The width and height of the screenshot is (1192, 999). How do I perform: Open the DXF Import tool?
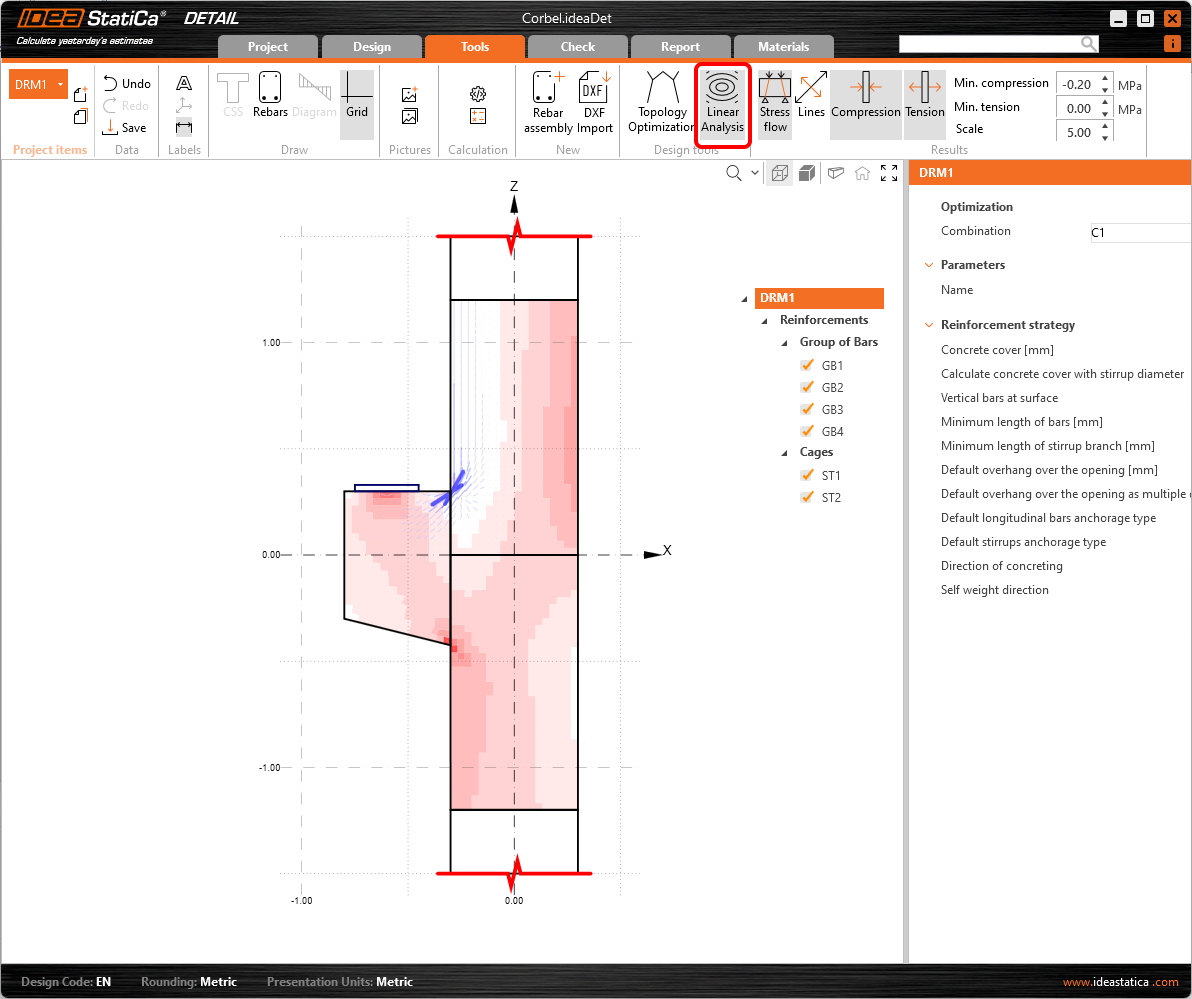594,100
